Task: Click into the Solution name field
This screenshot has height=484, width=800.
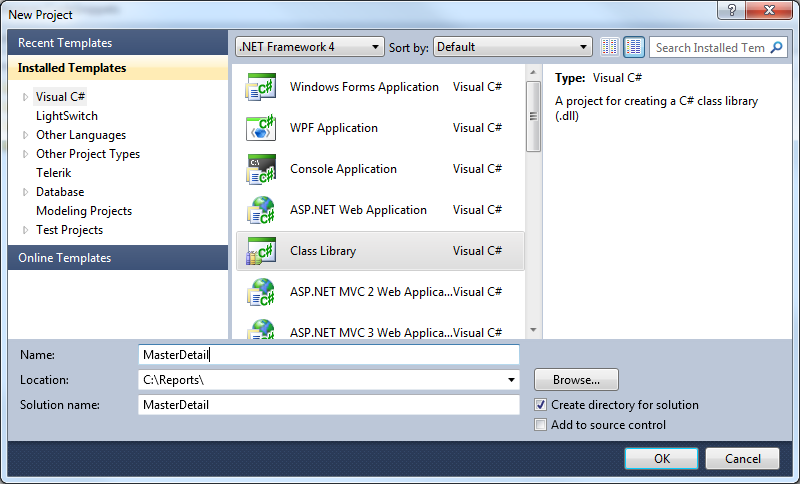Action: click(x=329, y=405)
